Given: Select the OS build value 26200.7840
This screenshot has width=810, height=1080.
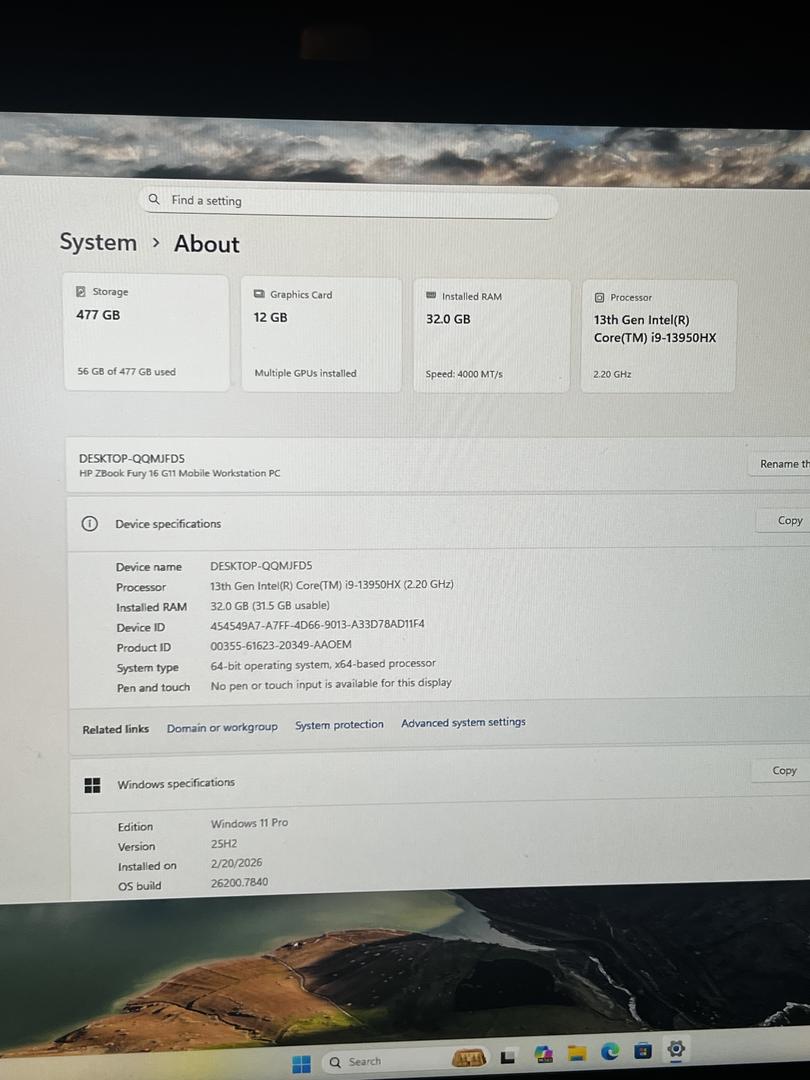Looking at the screenshot, I should pos(240,882).
